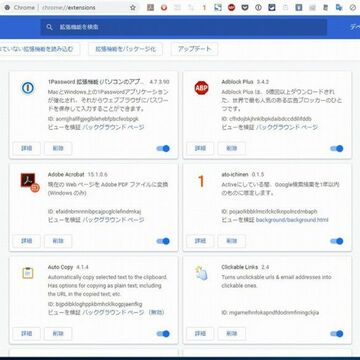Open 詳細 for Clickable Links
Screen dimensions: 360x360
point(200,334)
